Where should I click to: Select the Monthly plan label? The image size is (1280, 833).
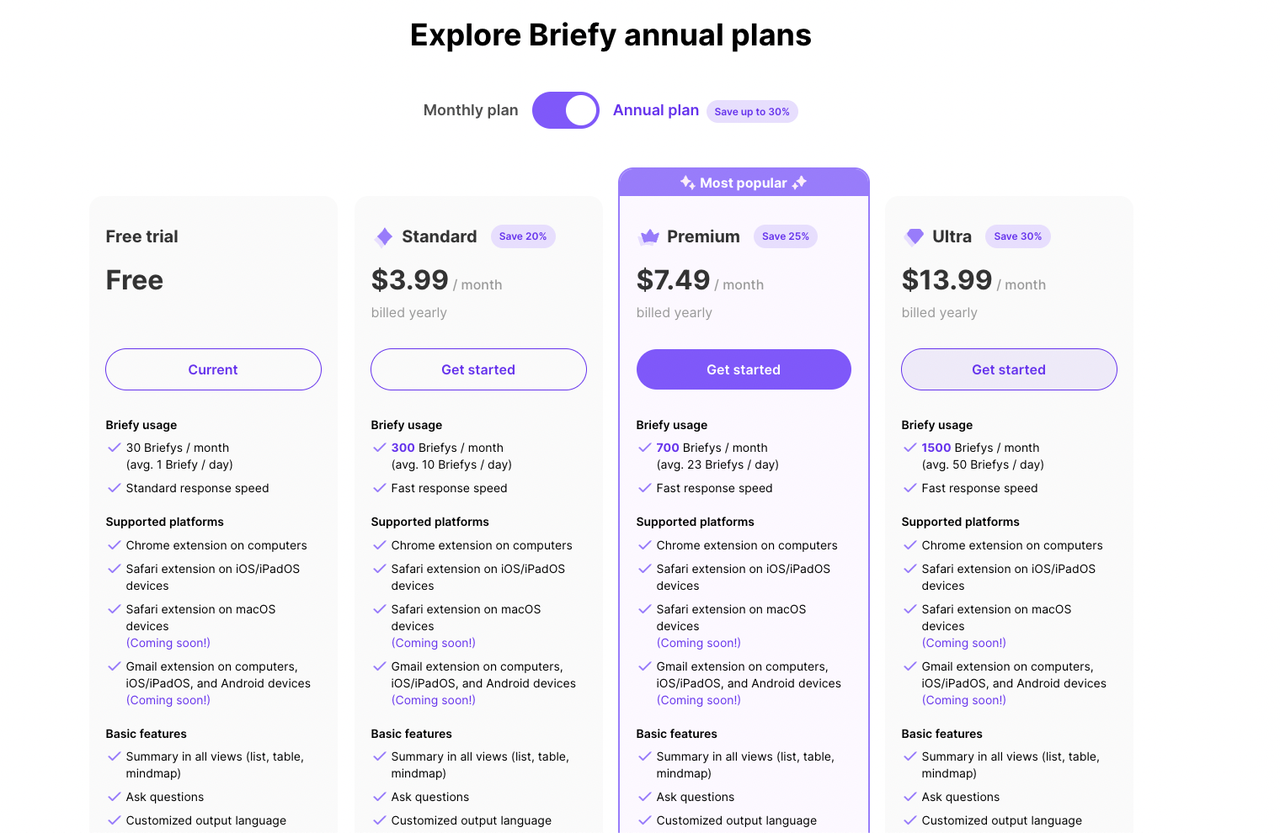[x=471, y=110]
